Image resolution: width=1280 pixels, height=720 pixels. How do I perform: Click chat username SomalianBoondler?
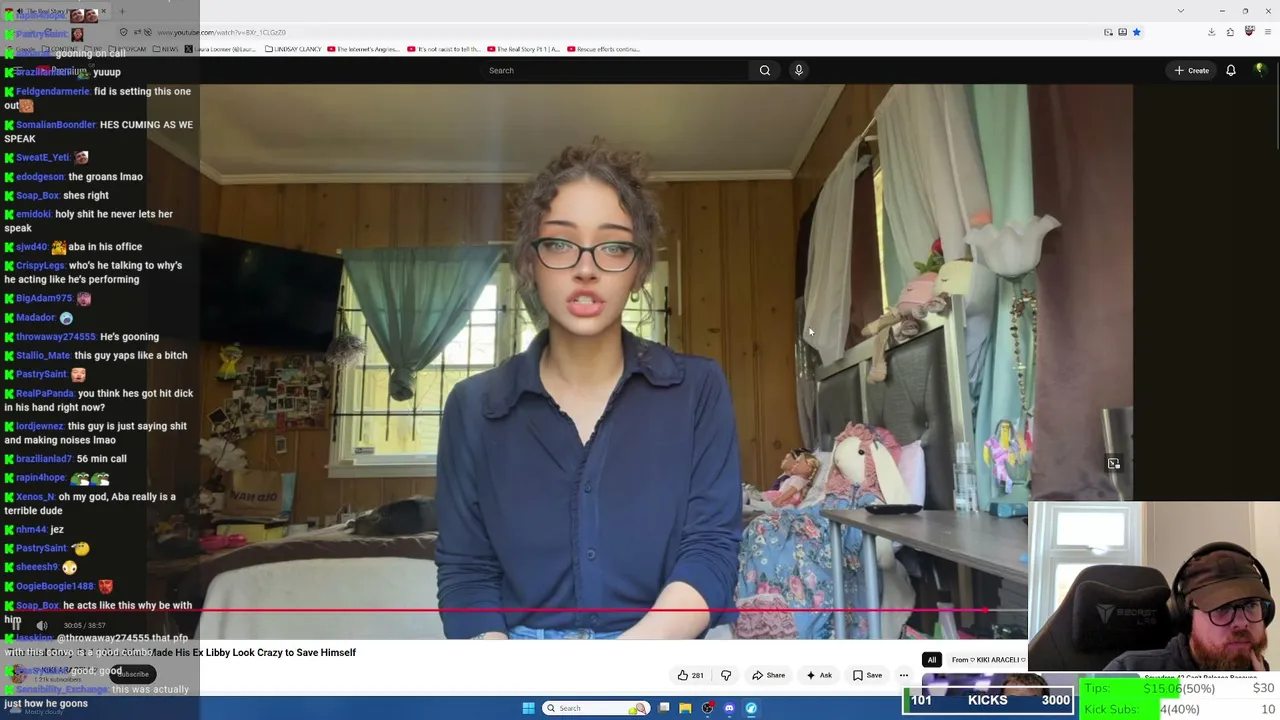[x=55, y=125]
